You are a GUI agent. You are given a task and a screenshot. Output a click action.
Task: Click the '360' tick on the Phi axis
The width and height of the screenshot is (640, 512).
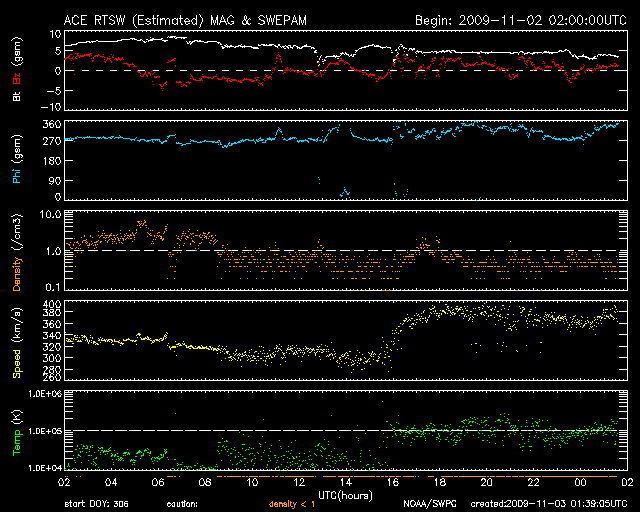tap(52, 125)
